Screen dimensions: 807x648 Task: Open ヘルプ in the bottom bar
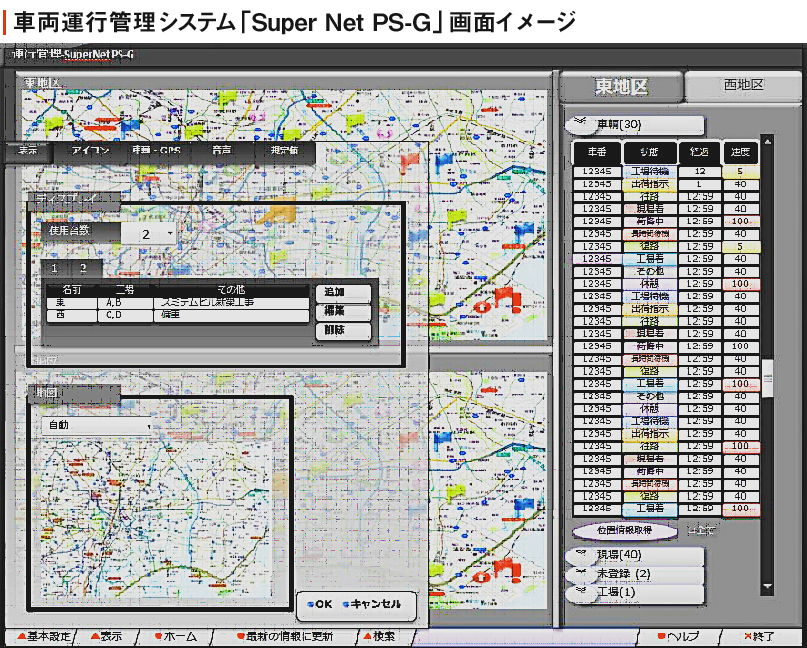[678, 637]
